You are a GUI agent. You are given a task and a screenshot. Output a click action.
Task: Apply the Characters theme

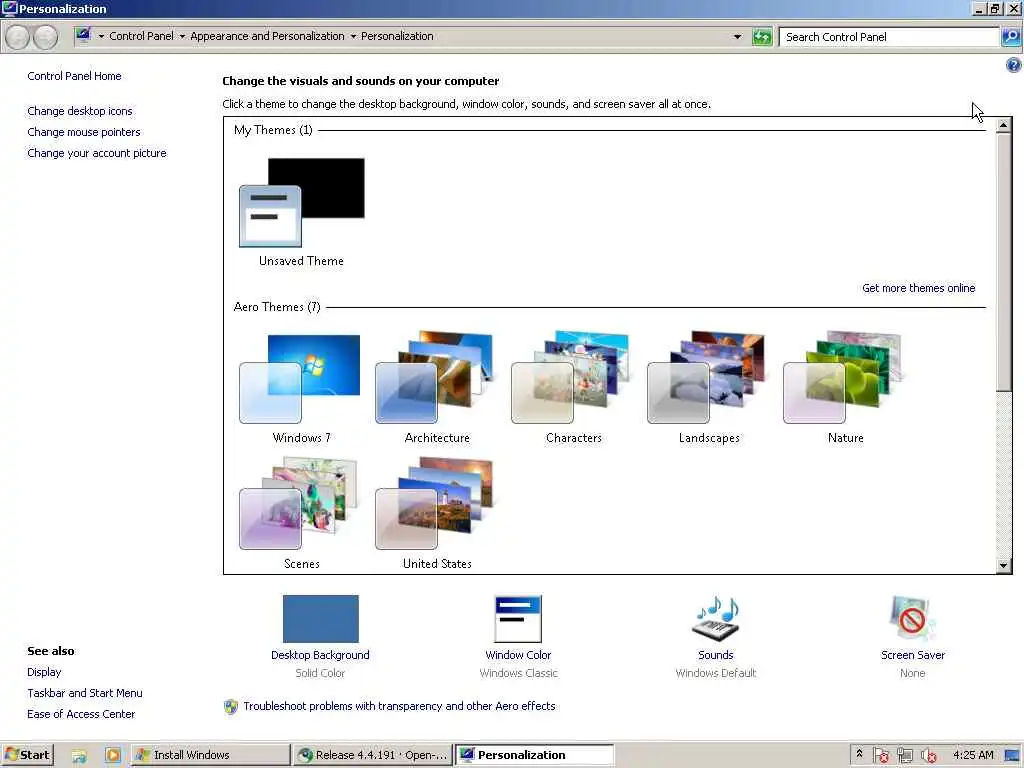(x=570, y=377)
